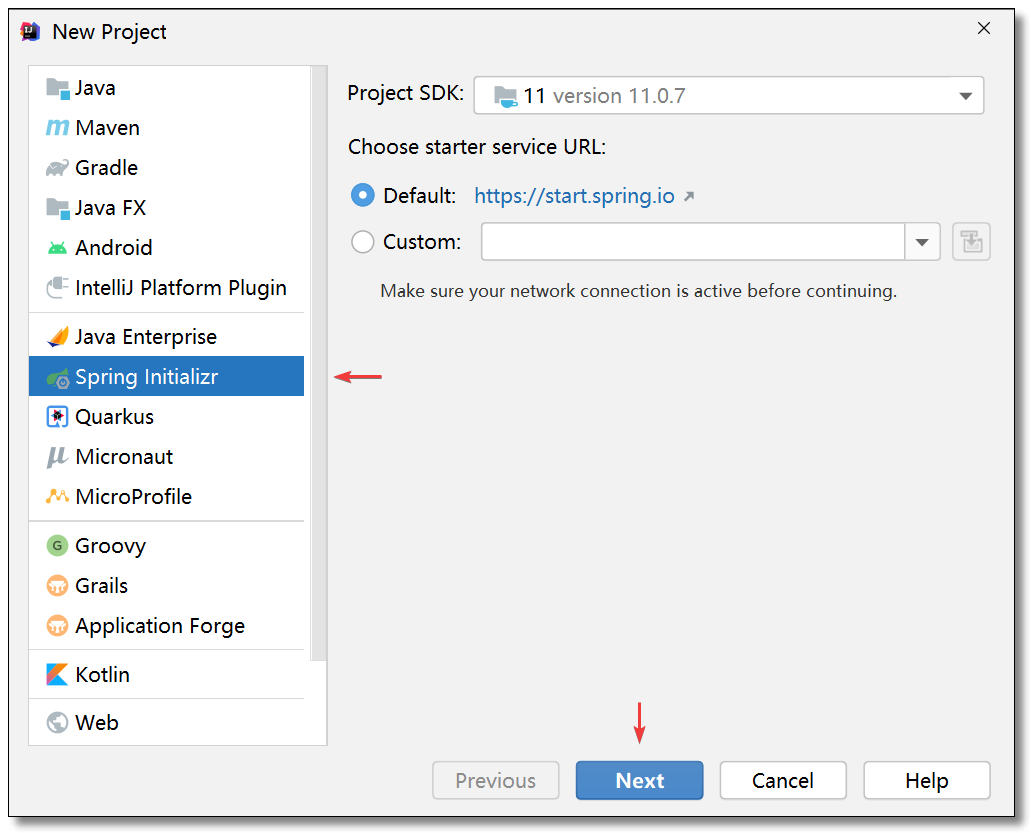Open the start.spring.io link

pyautogui.click(x=574, y=196)
